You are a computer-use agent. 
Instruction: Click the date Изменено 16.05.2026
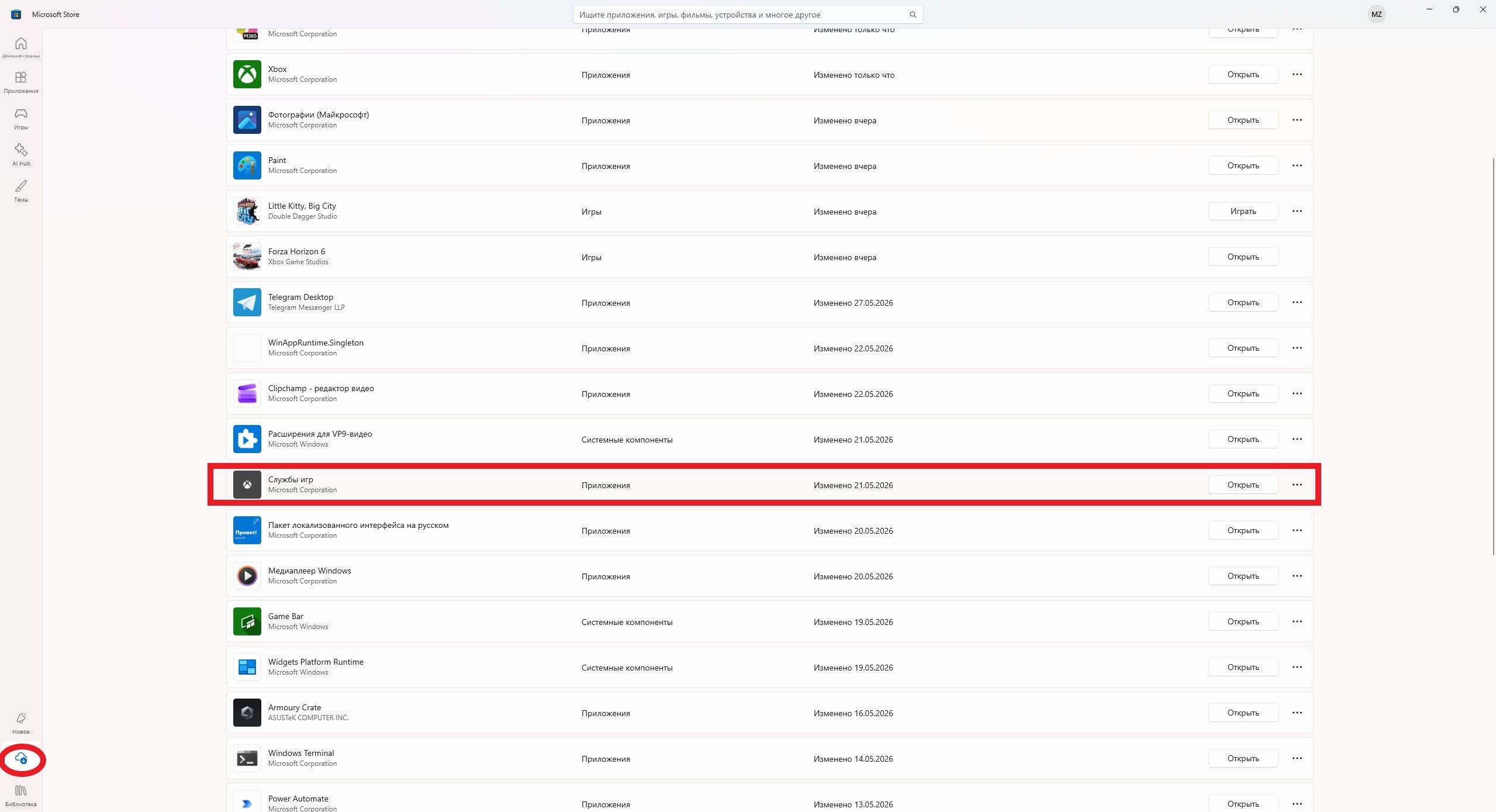pos(853,713)
